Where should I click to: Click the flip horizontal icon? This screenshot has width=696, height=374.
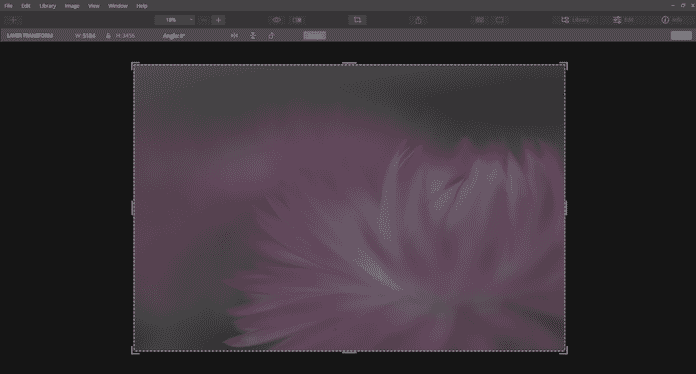[234, 35]
